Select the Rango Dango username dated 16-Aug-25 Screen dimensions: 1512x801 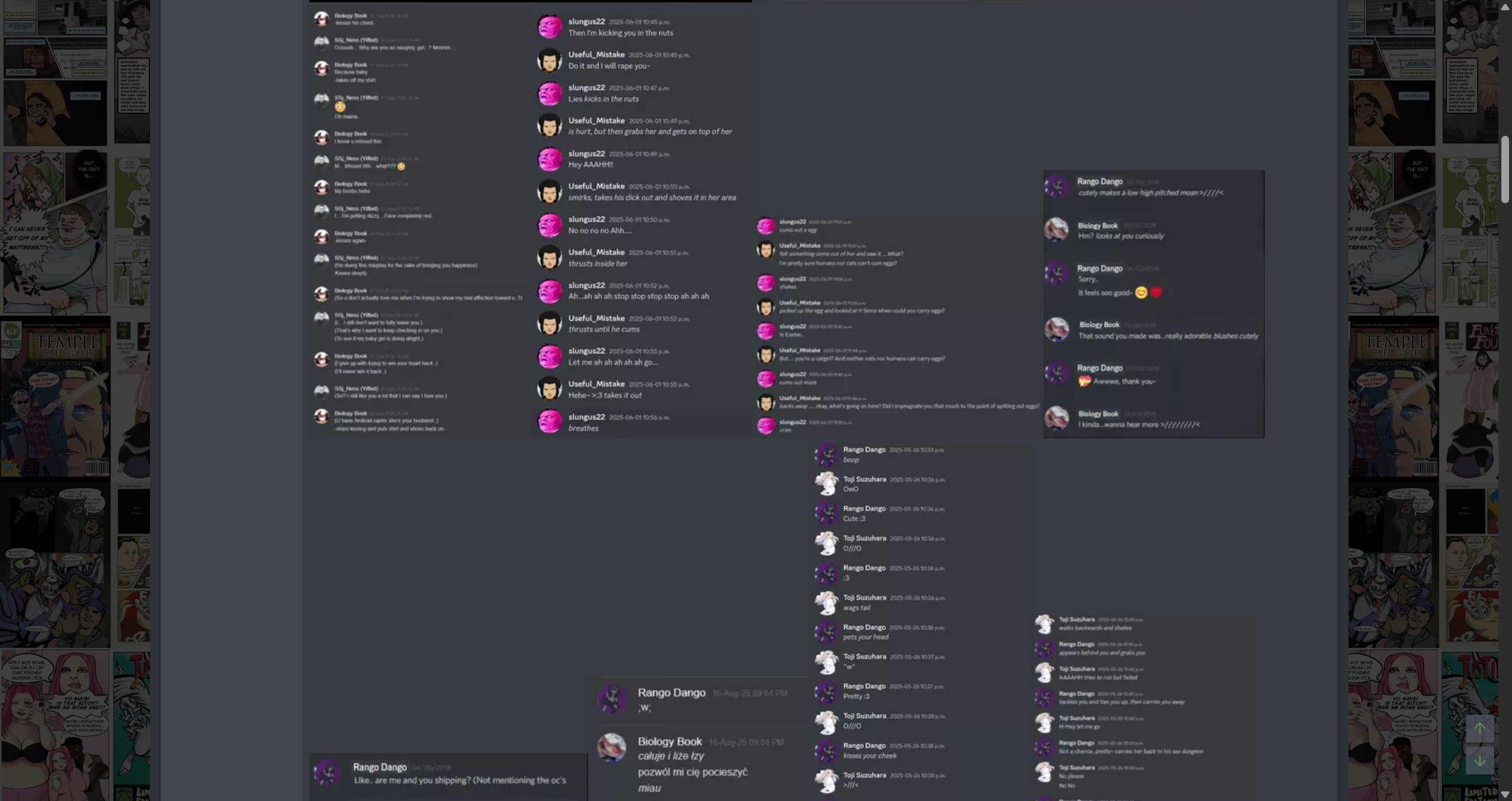pos(671,692)
